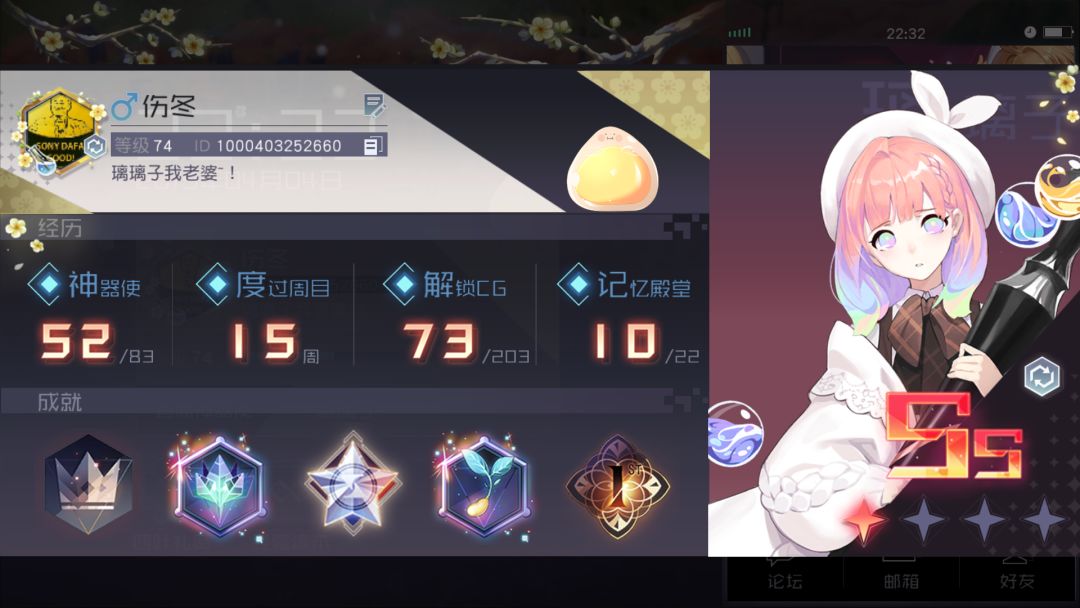Select the sprout seed achievement badge
Viewport: 1080px width, 608px height.
tap(484, 485)
